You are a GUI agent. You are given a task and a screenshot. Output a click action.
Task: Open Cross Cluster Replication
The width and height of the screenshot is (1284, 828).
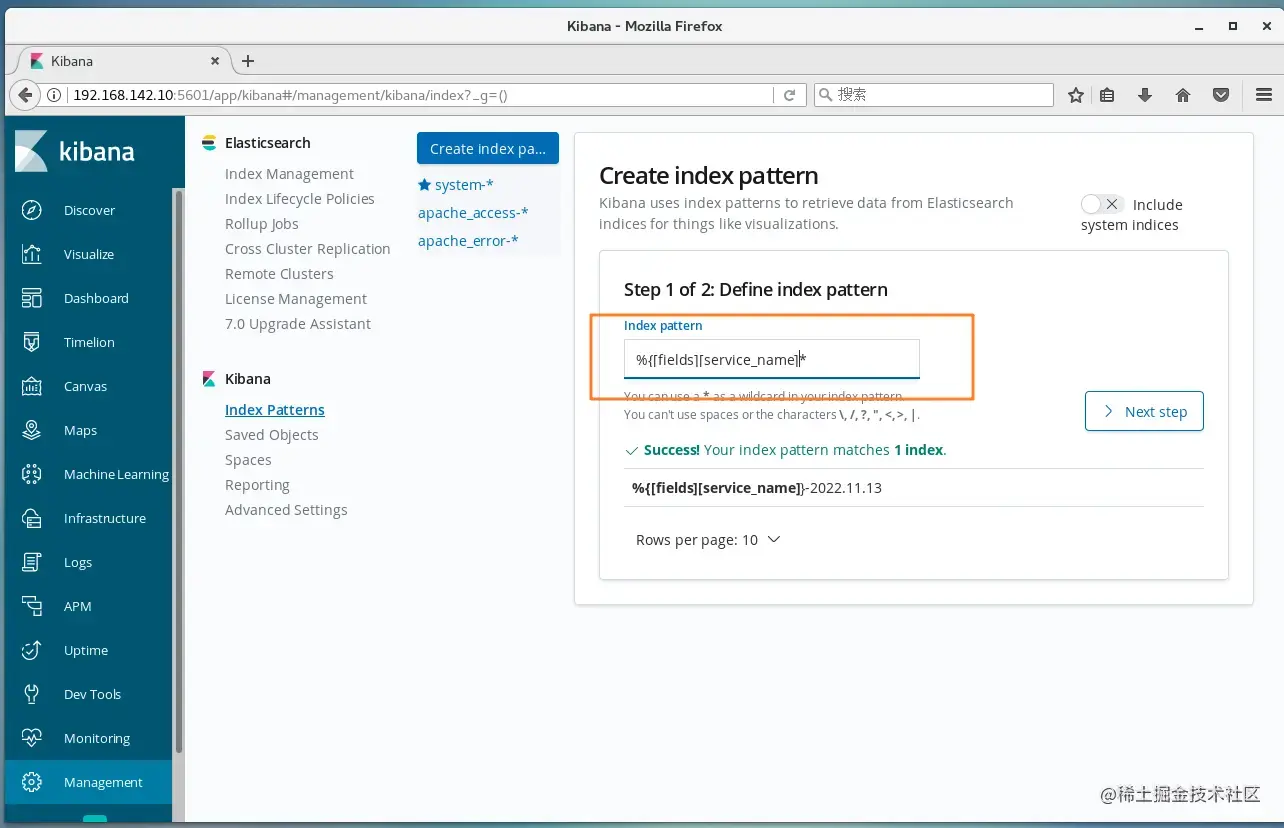coord(308,249)
